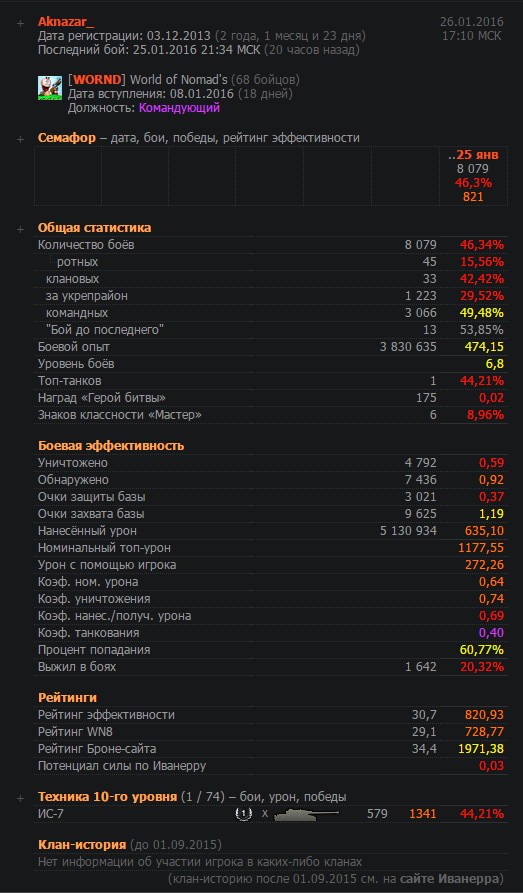Click the report date 26.01.2016
The image size is (523, 893).
472,22
